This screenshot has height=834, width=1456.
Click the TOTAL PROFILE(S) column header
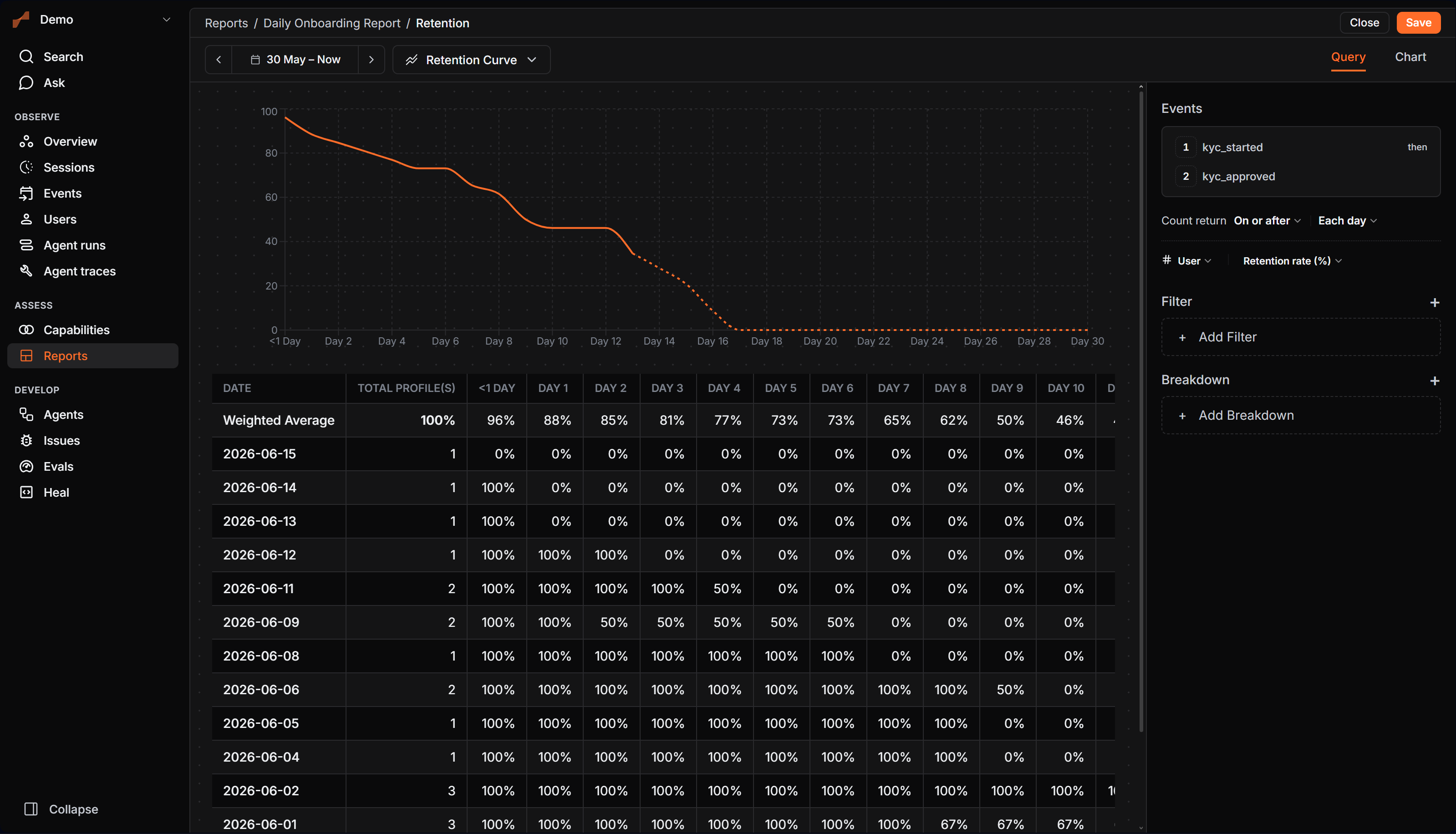click(406, 388)
